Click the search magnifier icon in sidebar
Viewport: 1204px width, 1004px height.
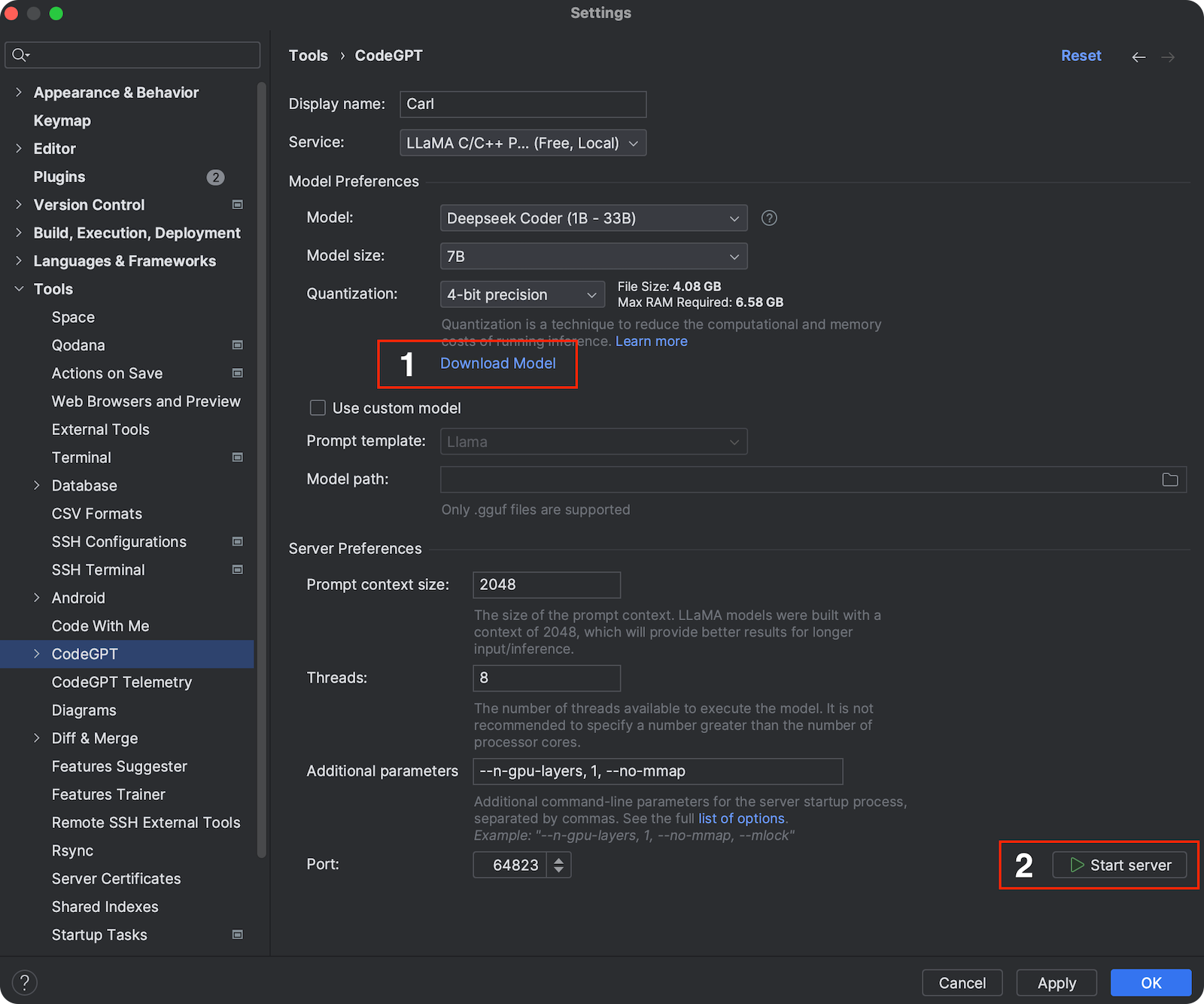(x=20, y=55)
